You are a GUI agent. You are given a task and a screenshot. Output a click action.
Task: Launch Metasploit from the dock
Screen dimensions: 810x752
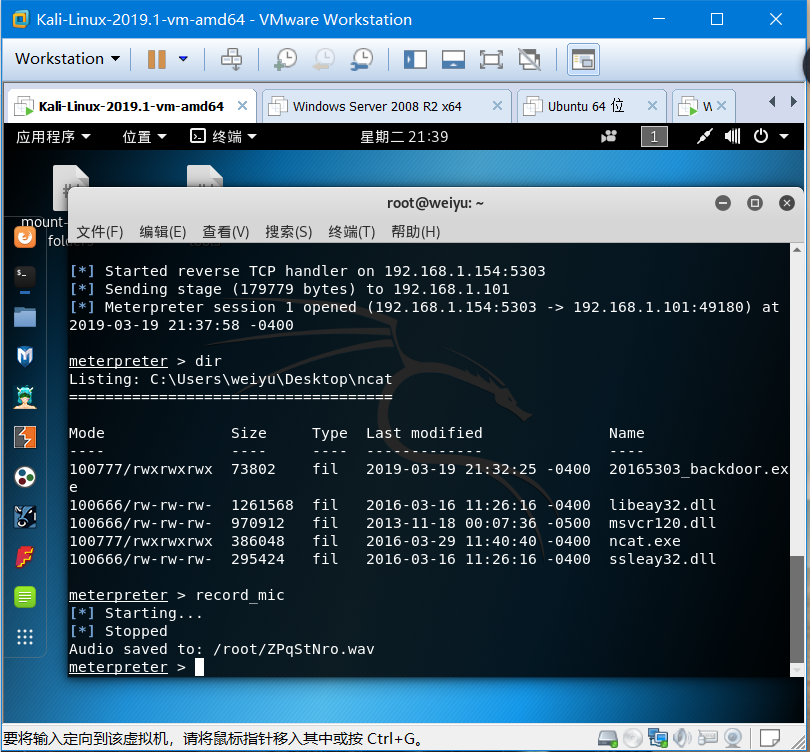[x=25, y=356]
